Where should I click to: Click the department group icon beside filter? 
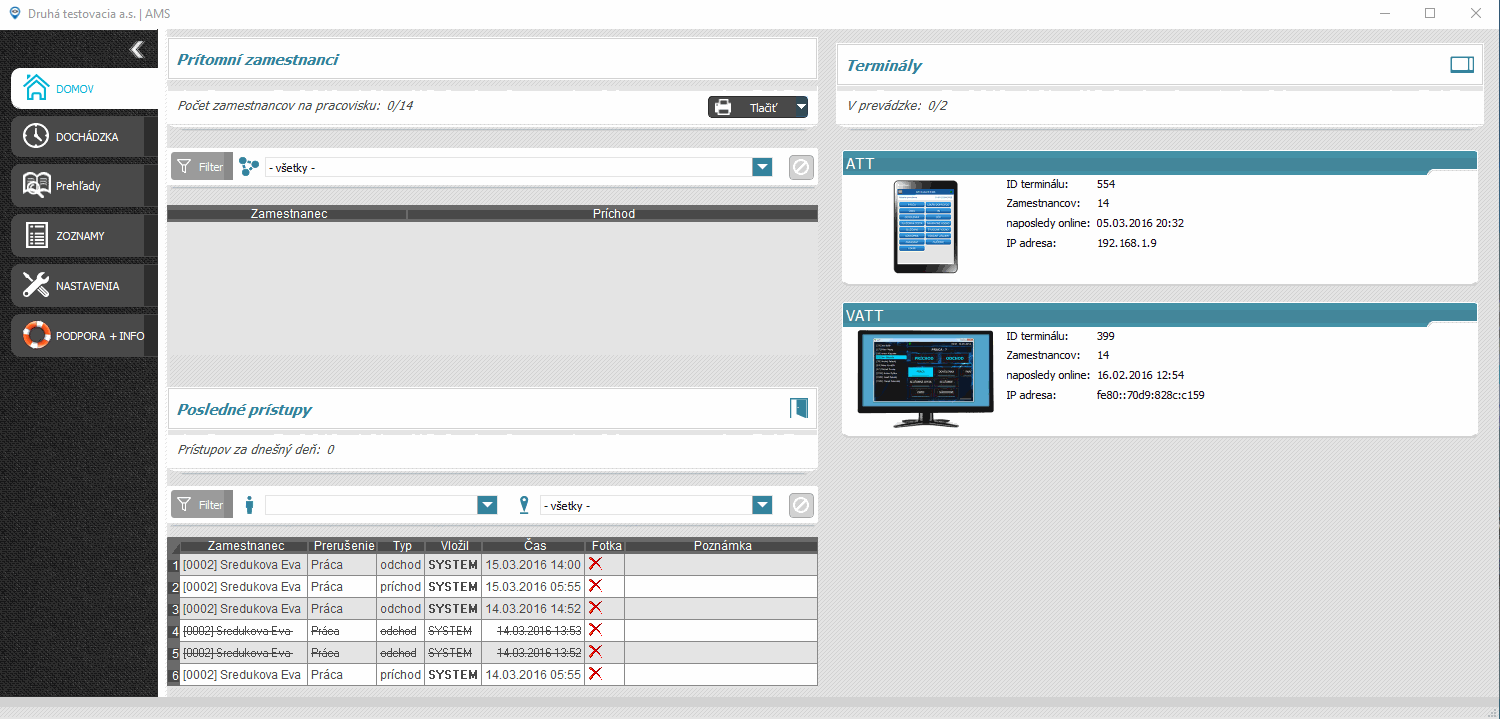coord(249,167)
